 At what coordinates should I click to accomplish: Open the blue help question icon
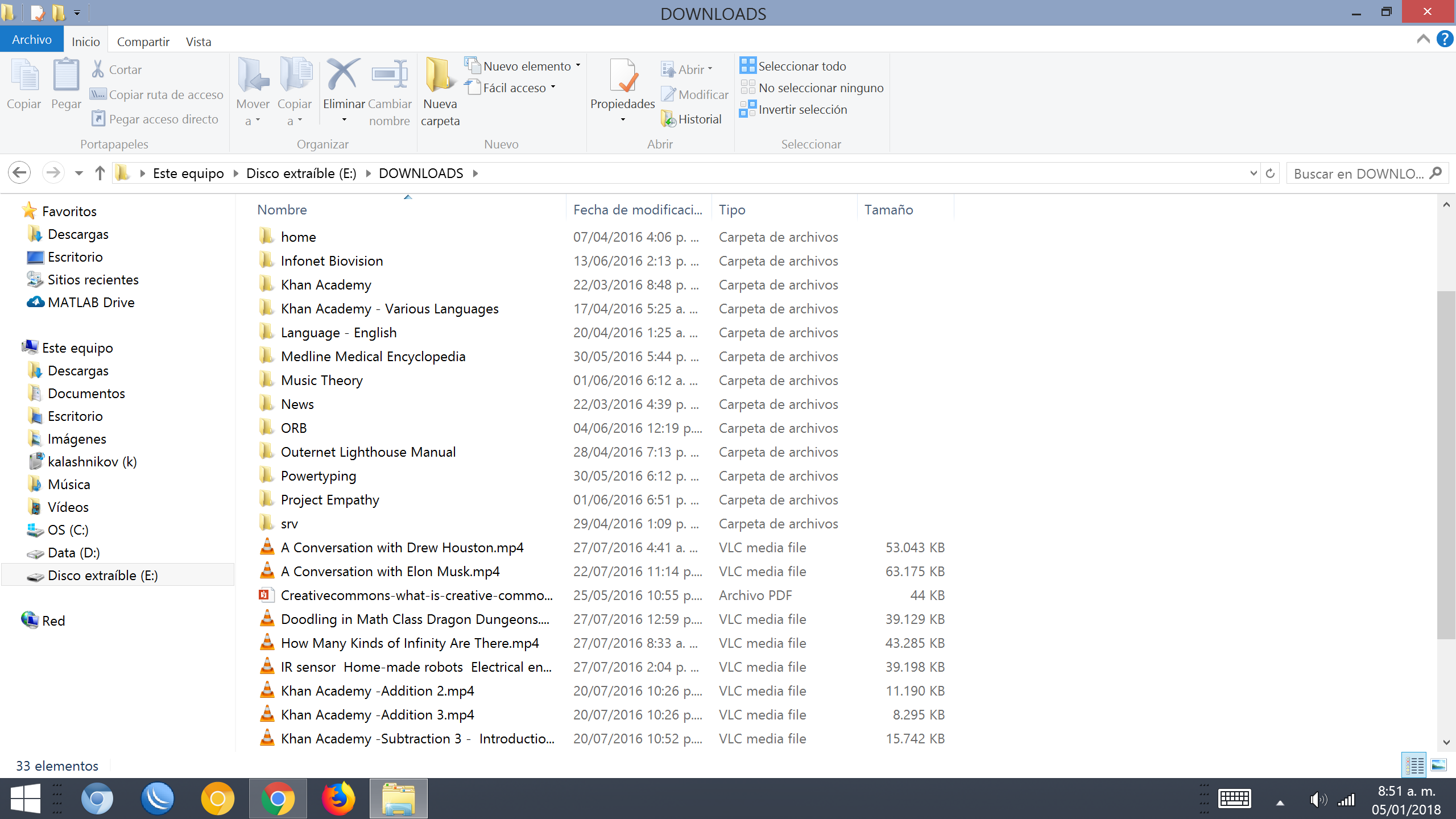(1445, 39)
